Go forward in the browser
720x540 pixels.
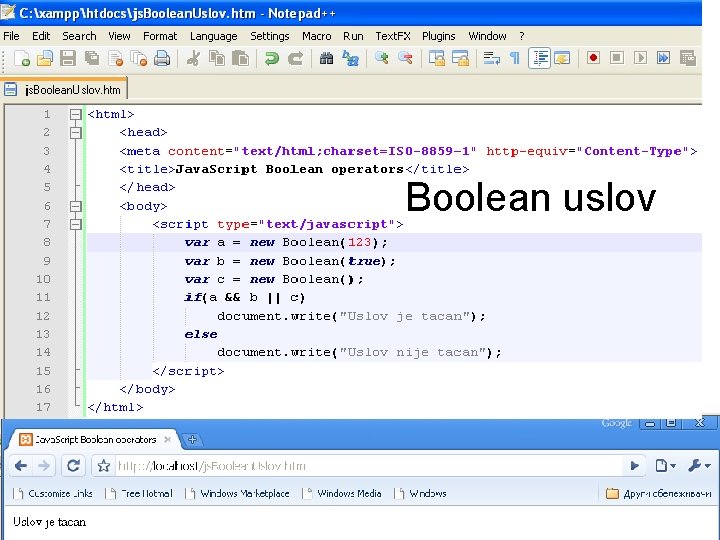pos(45,466)
